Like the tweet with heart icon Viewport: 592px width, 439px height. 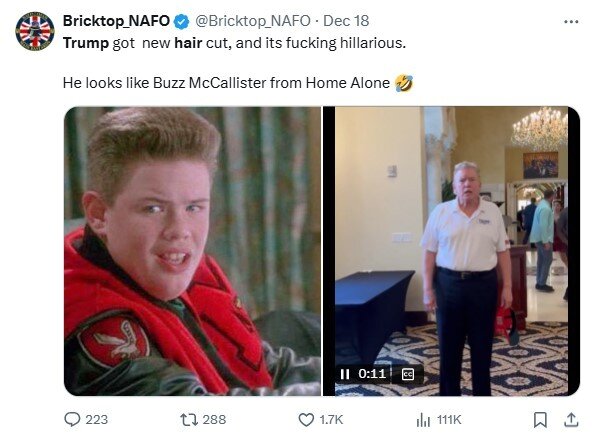pyautogui.click(x=306, y=419)
